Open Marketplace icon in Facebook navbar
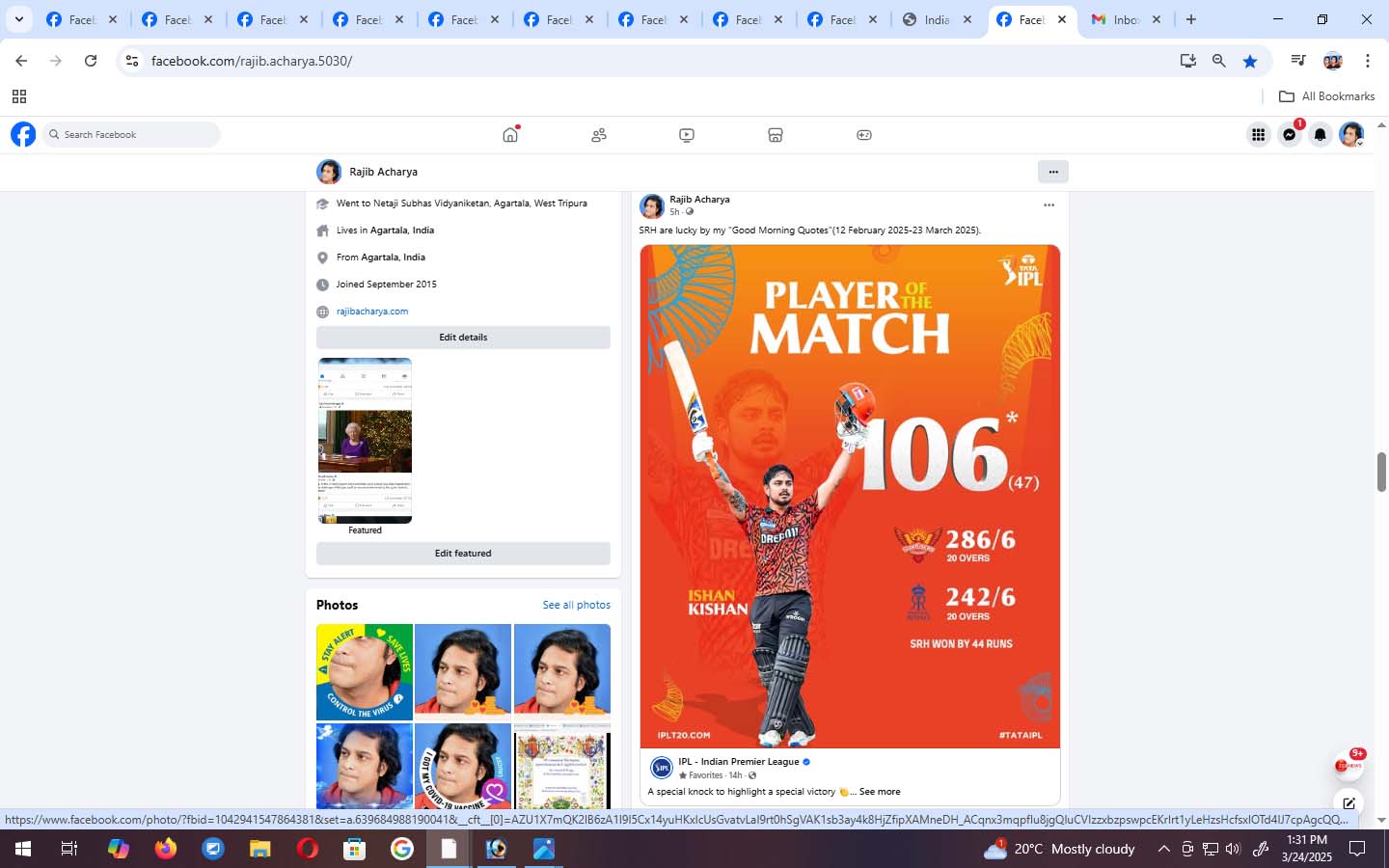Viewport: 1389px width, 868px height. point(776,135)
